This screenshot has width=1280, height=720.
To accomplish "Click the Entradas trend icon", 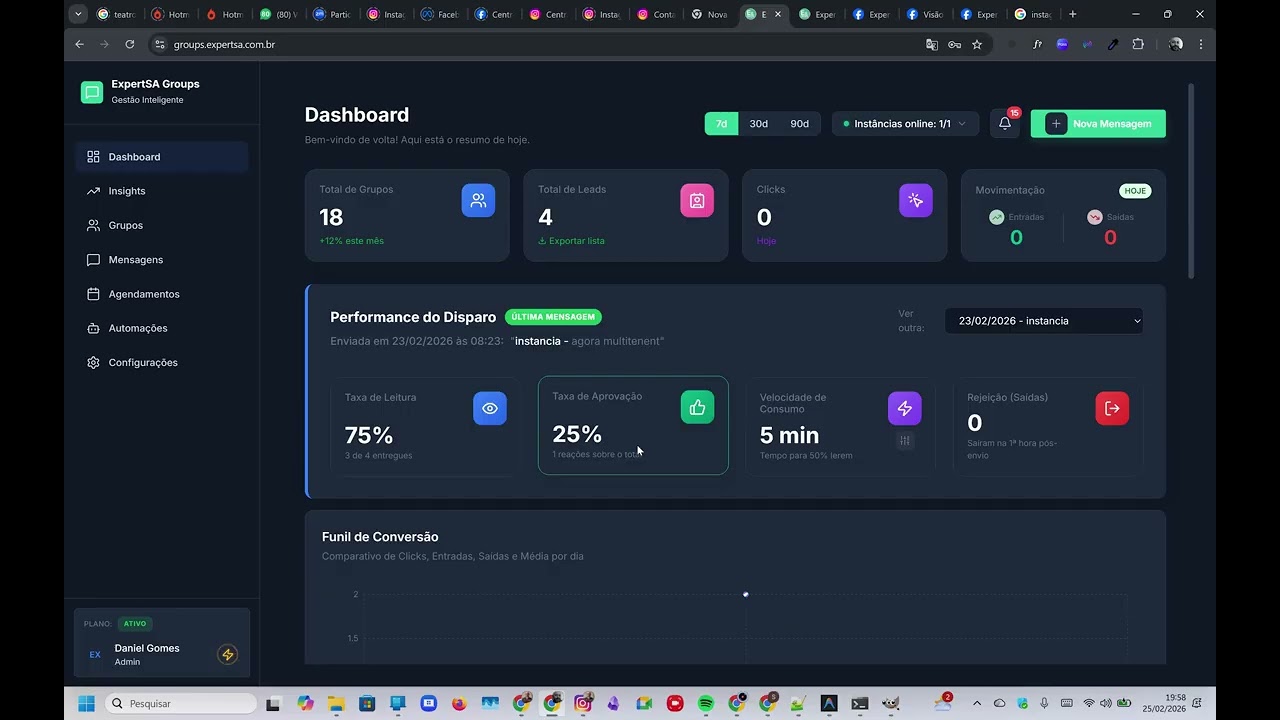I will (996, 217).
